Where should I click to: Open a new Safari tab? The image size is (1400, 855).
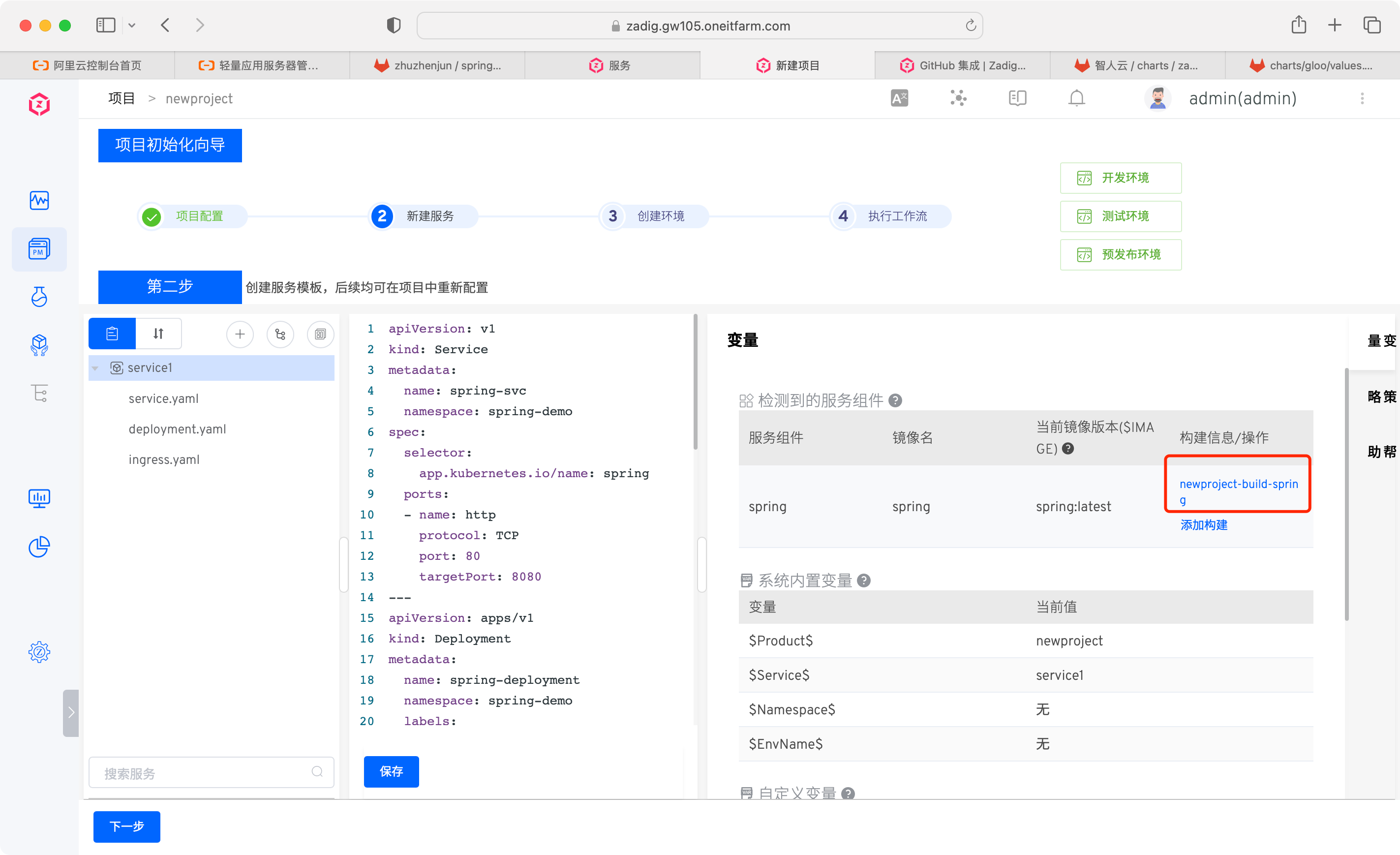click(x=1335, y=25)
